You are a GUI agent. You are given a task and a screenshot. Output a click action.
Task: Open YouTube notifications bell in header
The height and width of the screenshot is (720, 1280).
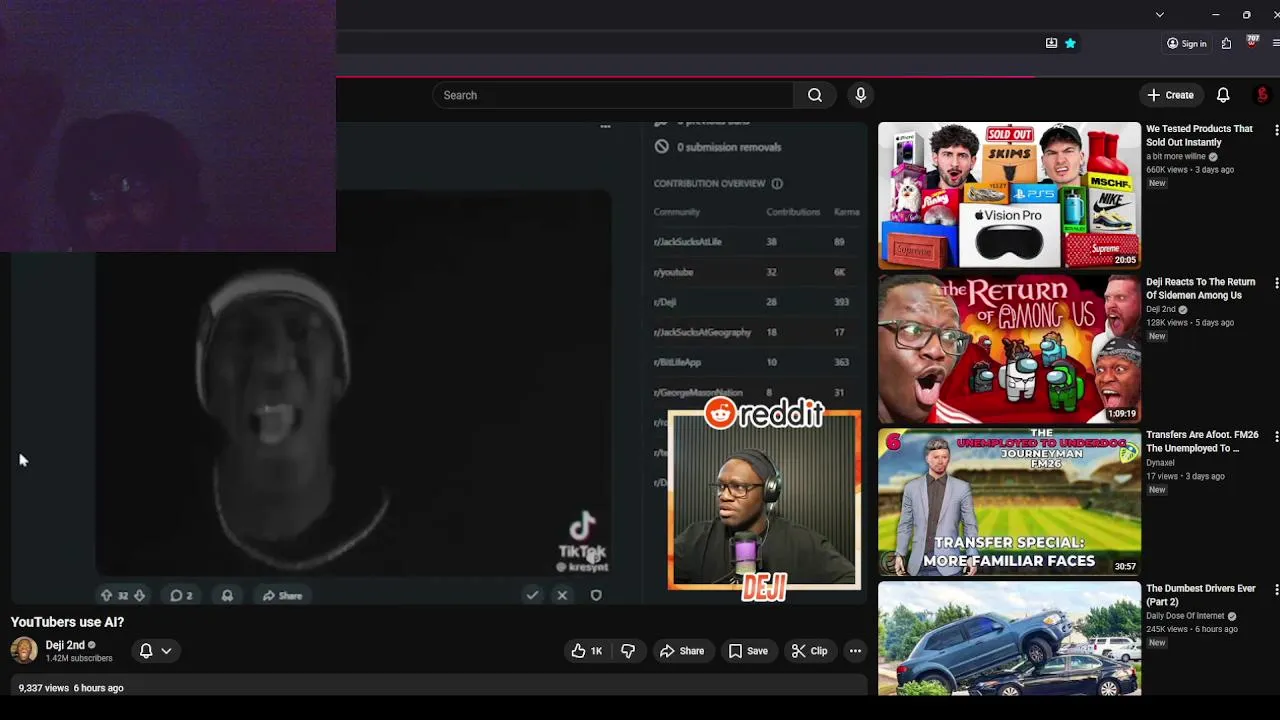1223,95
